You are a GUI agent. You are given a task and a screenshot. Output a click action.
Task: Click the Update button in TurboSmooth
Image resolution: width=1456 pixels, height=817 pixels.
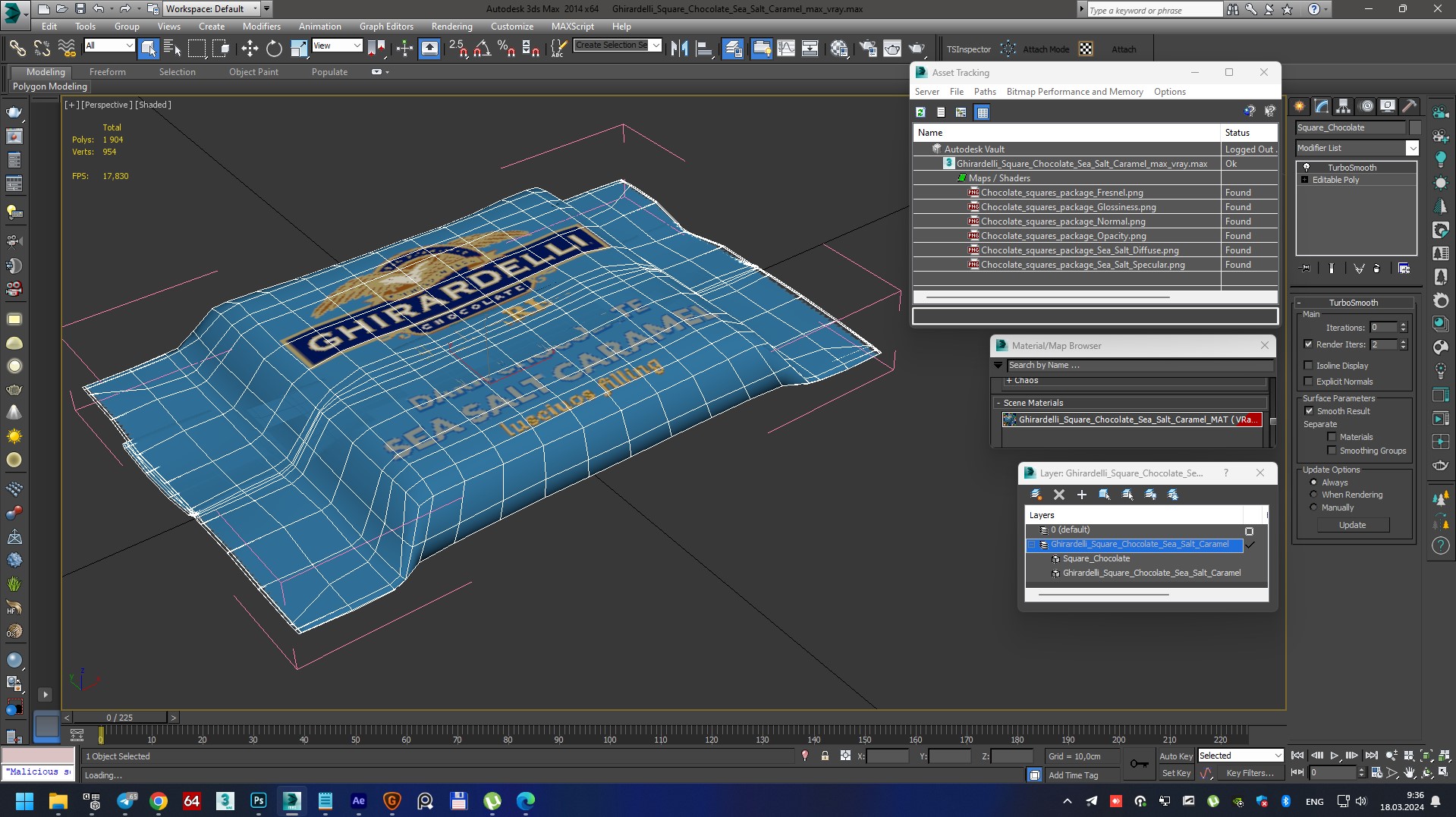point(1353,525)
